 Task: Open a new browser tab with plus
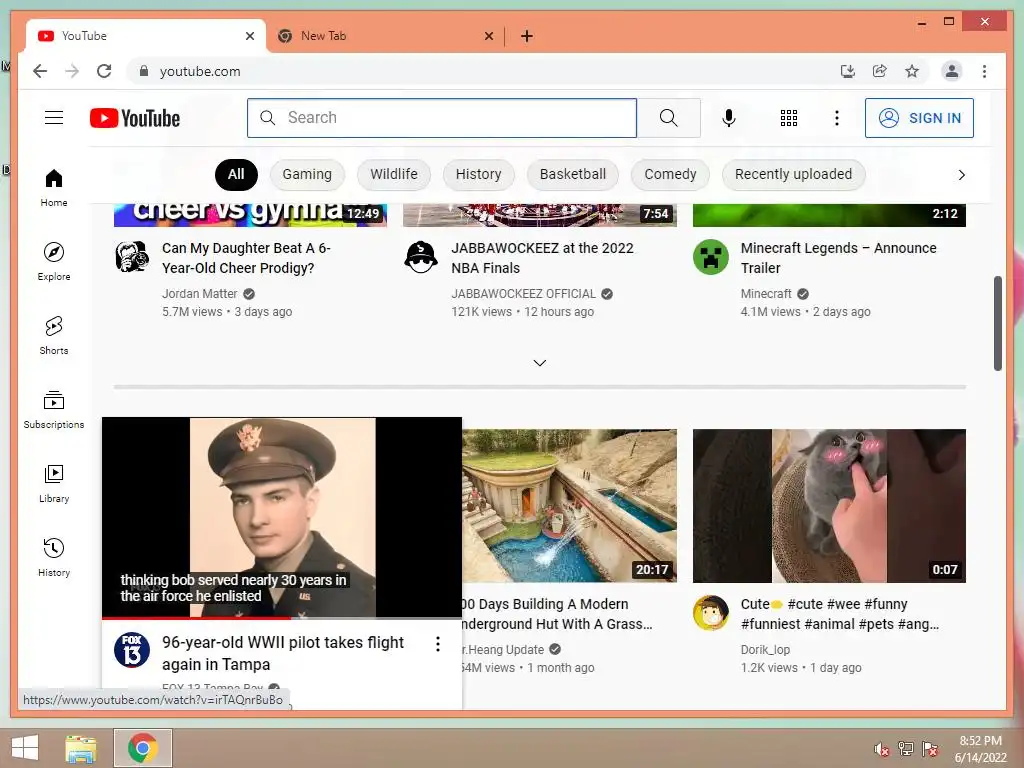coord(527,36)
